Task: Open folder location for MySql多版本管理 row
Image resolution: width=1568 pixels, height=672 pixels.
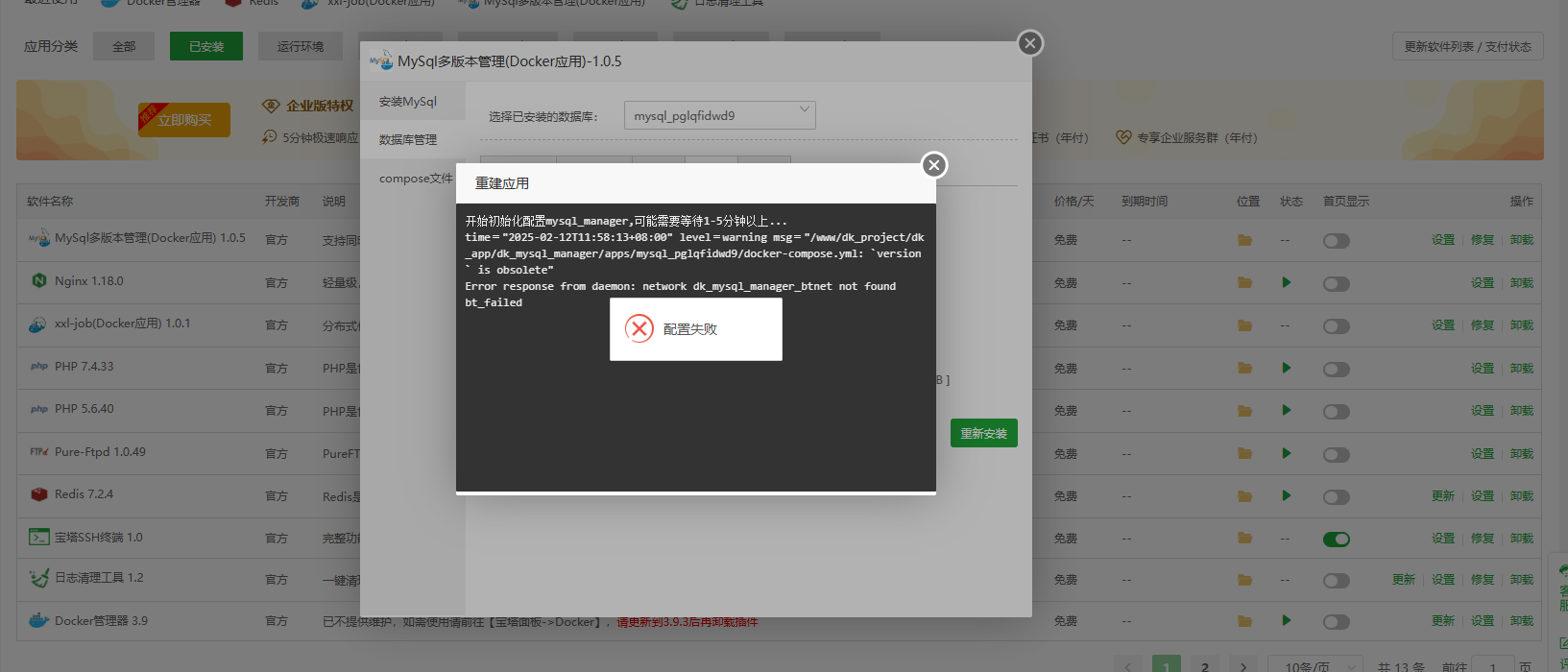Action: point(1244,240)
